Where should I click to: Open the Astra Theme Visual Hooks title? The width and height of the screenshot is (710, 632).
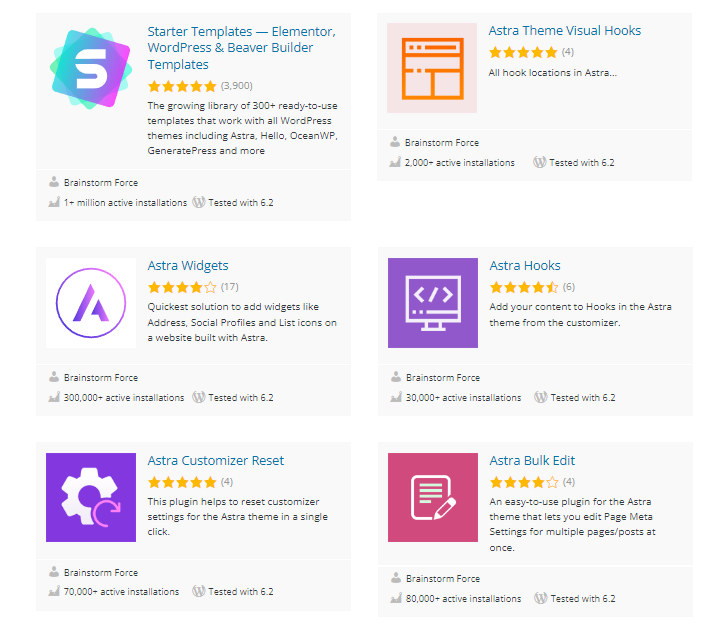click(x=565, y=30)
